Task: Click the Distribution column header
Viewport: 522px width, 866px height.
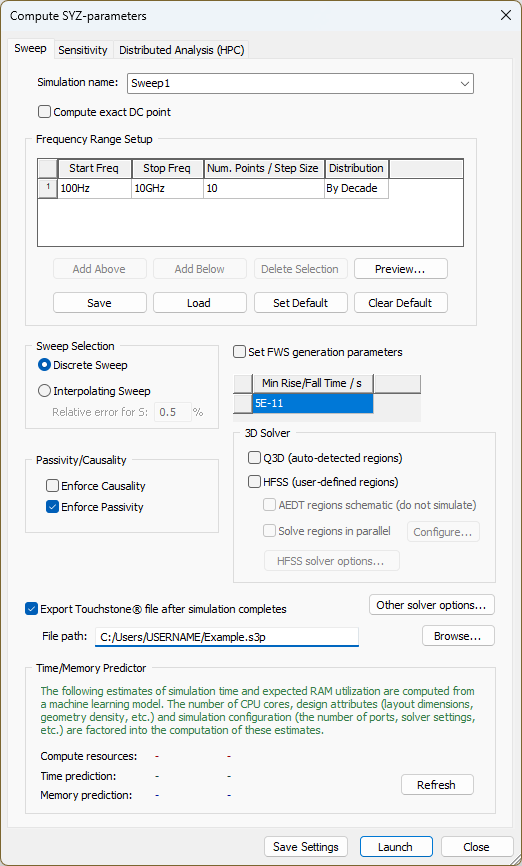Action: point(356,168)
